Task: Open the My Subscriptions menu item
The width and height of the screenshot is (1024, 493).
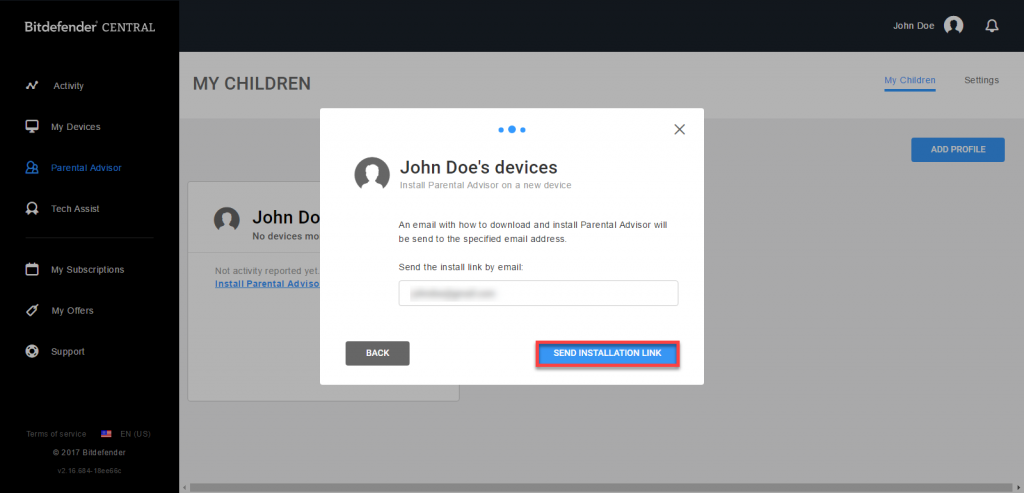Action: click(88, 270)
